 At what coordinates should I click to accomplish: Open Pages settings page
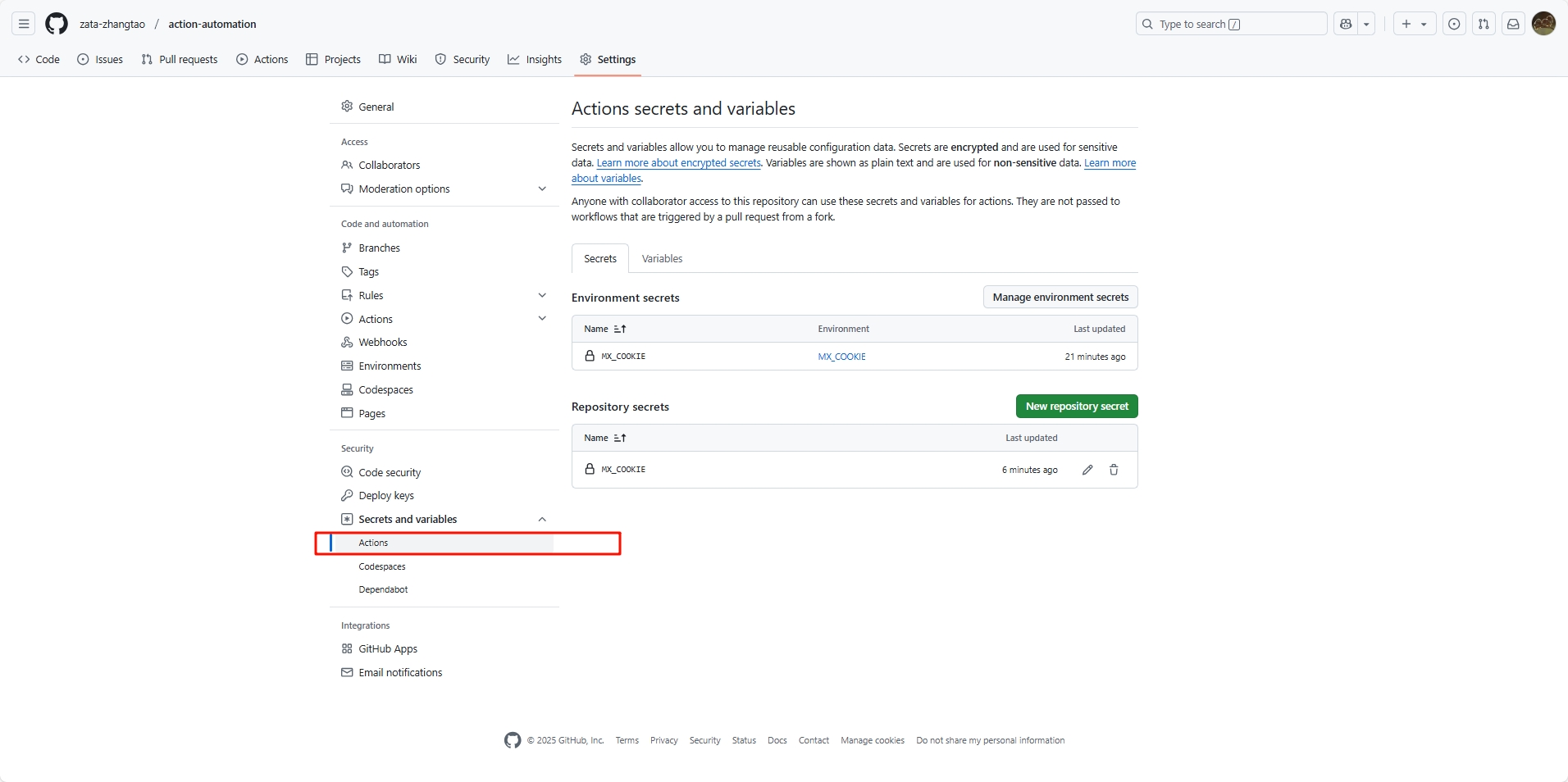tap(444, 413)
